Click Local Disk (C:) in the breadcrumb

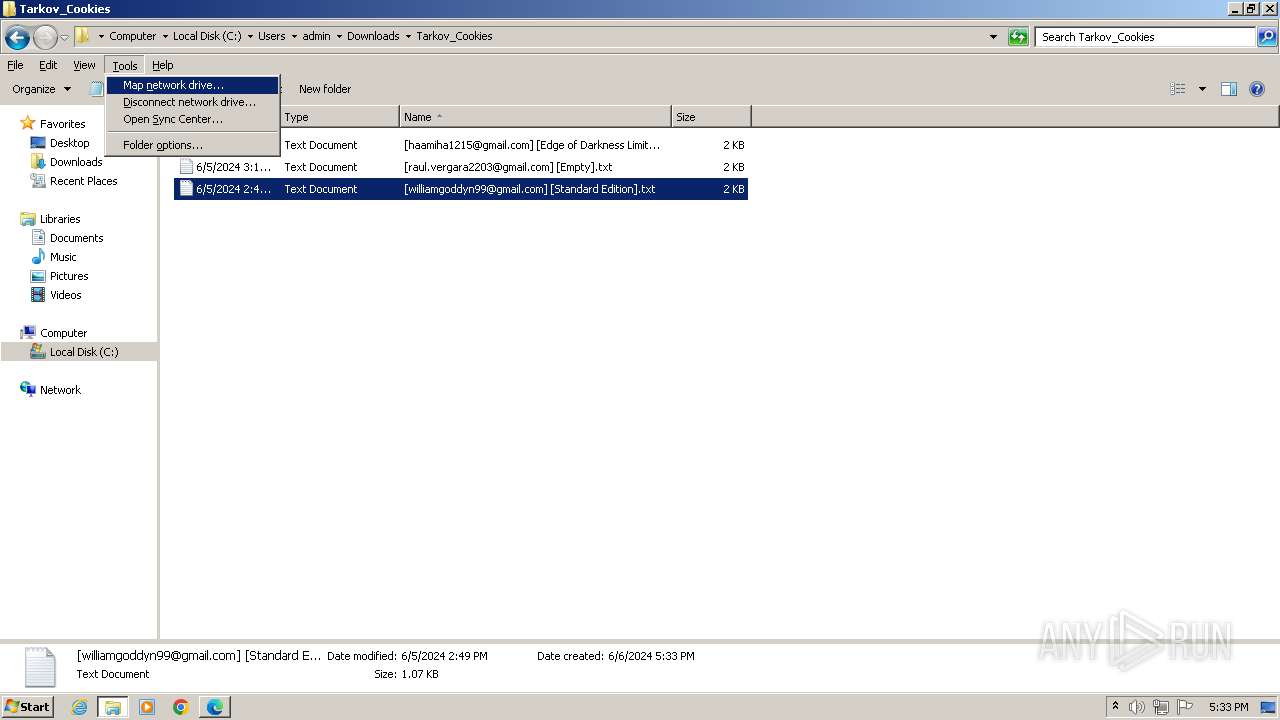click(207, 36)
